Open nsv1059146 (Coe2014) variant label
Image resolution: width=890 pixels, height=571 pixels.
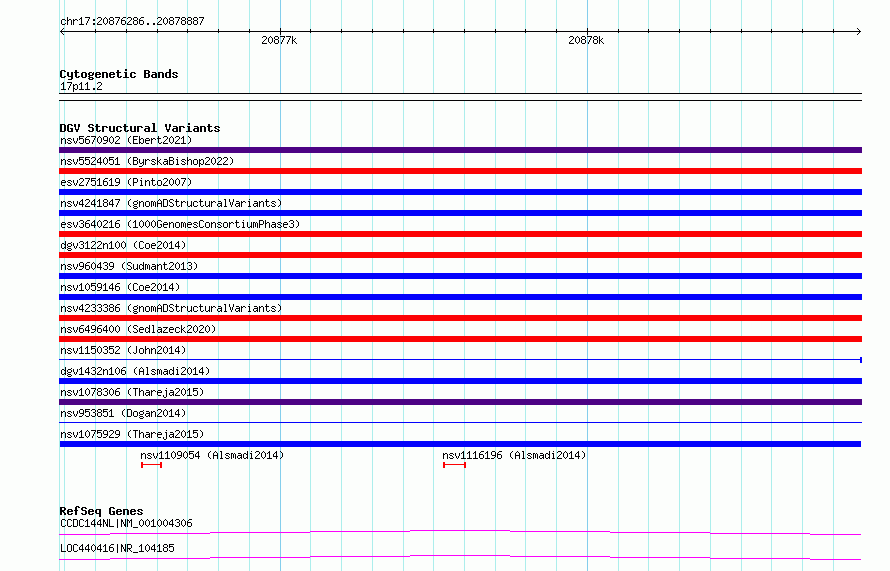coord(120,287)
